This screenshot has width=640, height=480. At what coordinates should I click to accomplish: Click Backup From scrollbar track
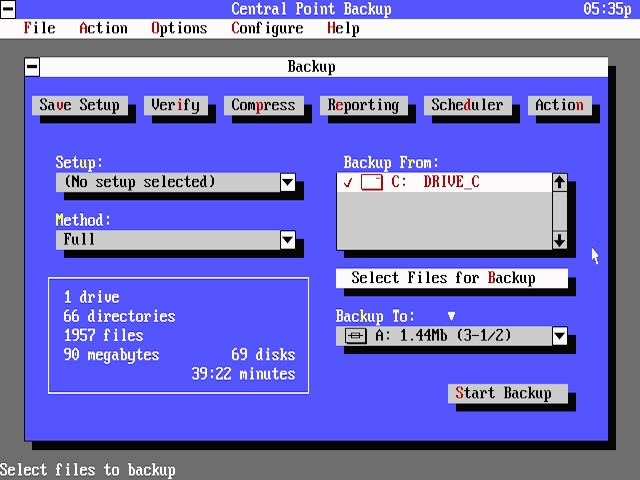[x=560, y=211]
